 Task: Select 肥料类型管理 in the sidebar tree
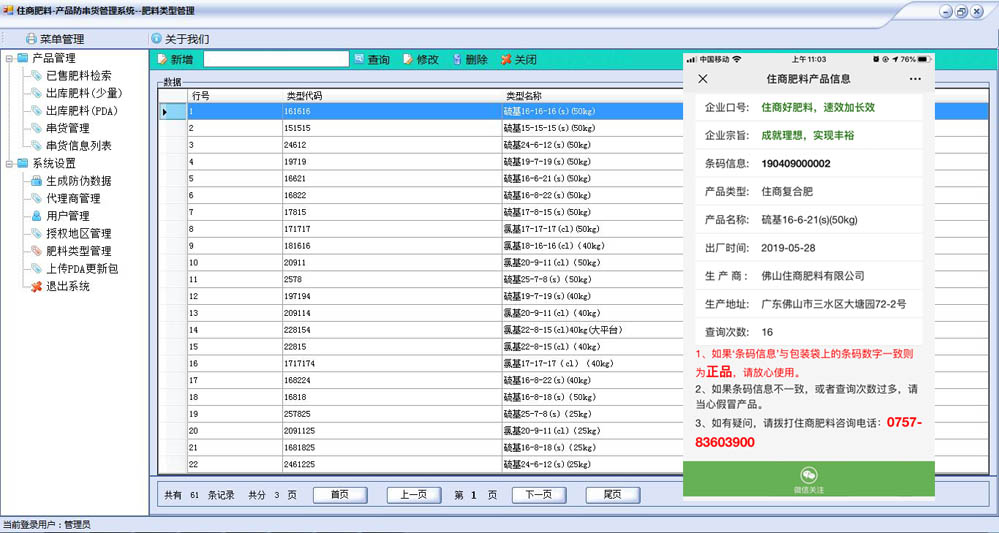pos(78,251)
